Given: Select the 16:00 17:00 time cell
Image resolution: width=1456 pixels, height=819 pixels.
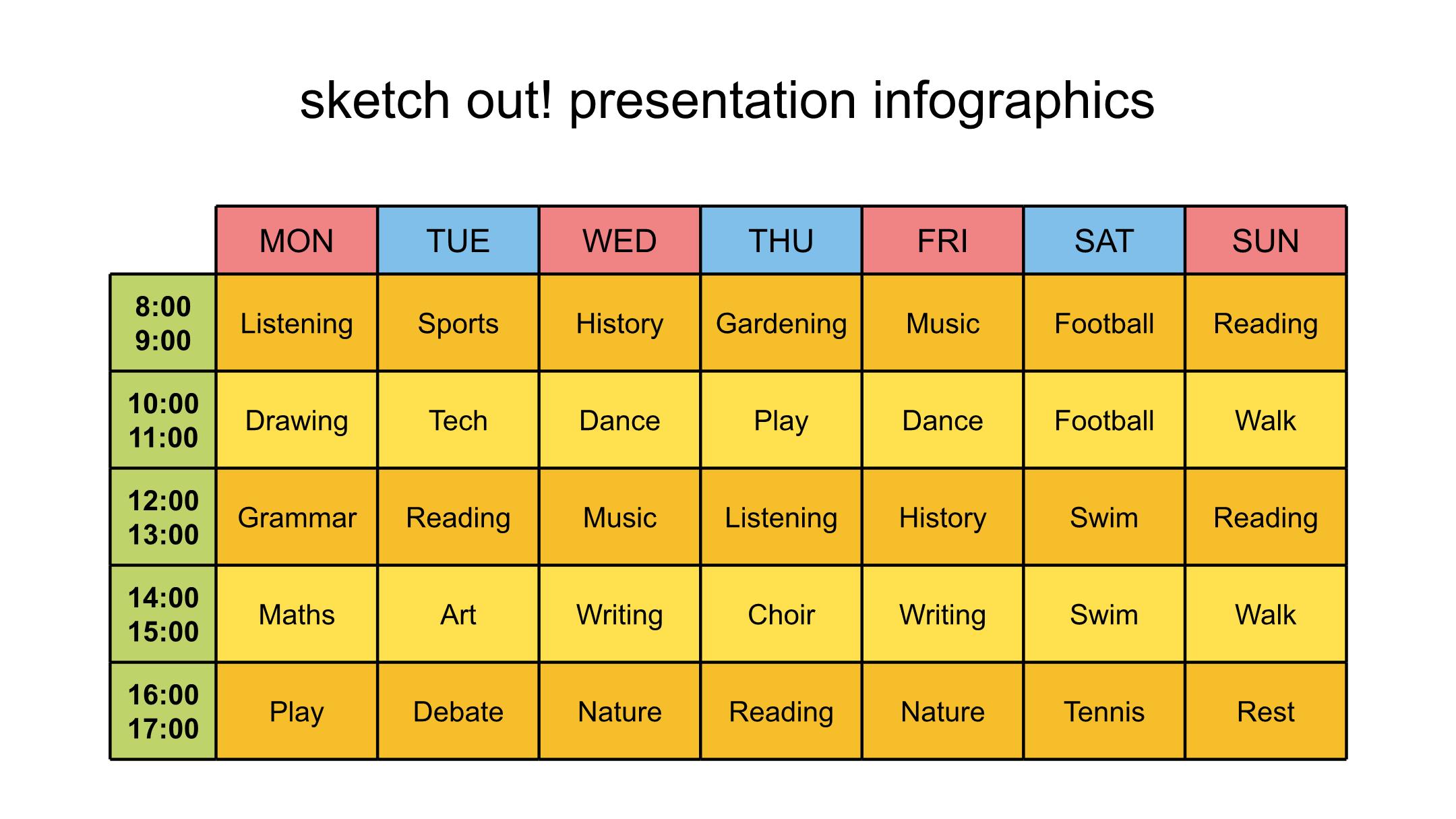Looking at the screenshot, I should 163,711.
